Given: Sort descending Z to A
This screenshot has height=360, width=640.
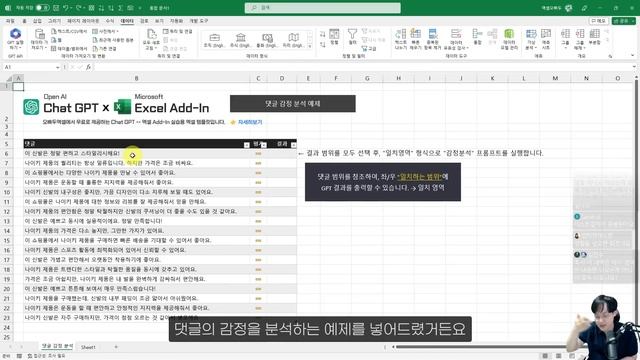Looking at the screenshot, I should (322, 44).
